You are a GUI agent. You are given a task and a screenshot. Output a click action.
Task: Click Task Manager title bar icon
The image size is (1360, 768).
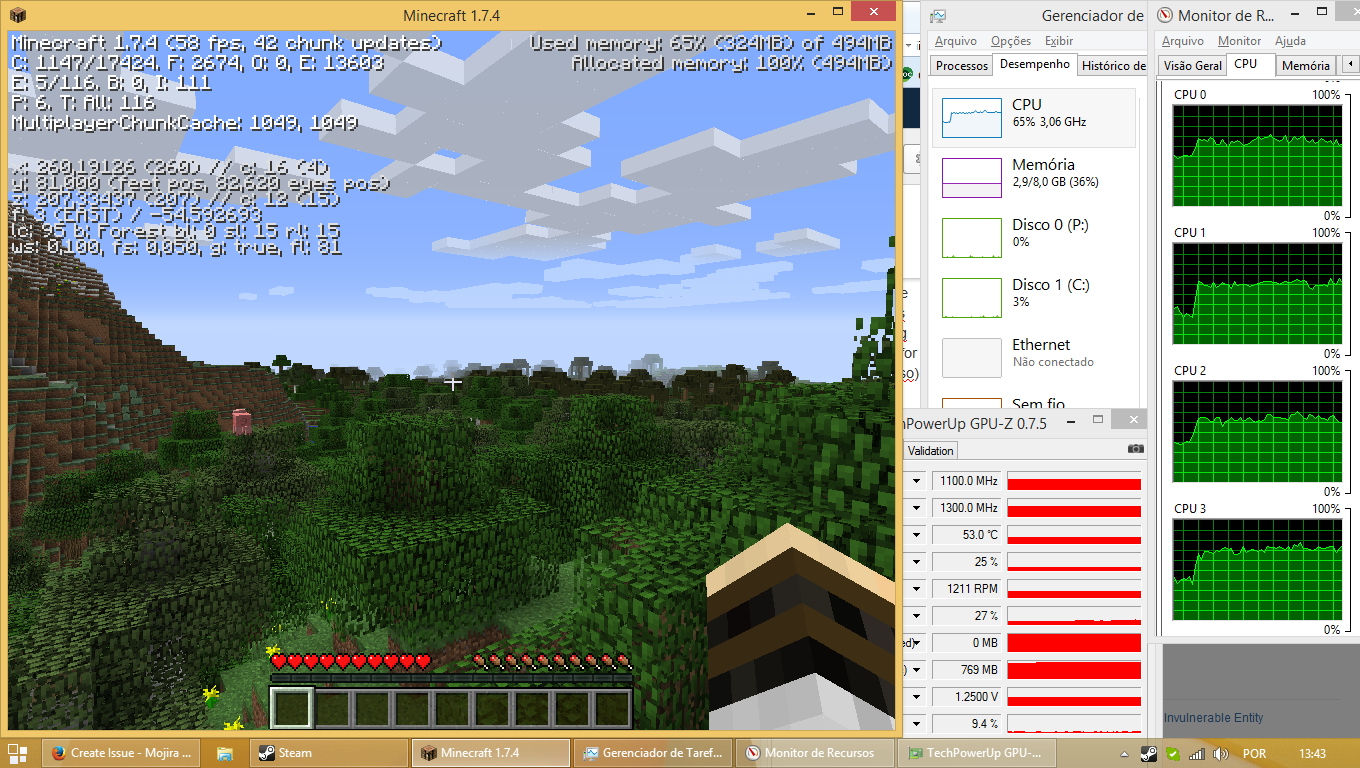coord(937,16)
